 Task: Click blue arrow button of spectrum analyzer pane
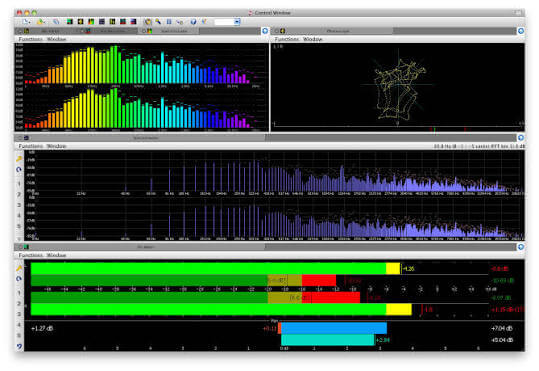click(521, 138)
